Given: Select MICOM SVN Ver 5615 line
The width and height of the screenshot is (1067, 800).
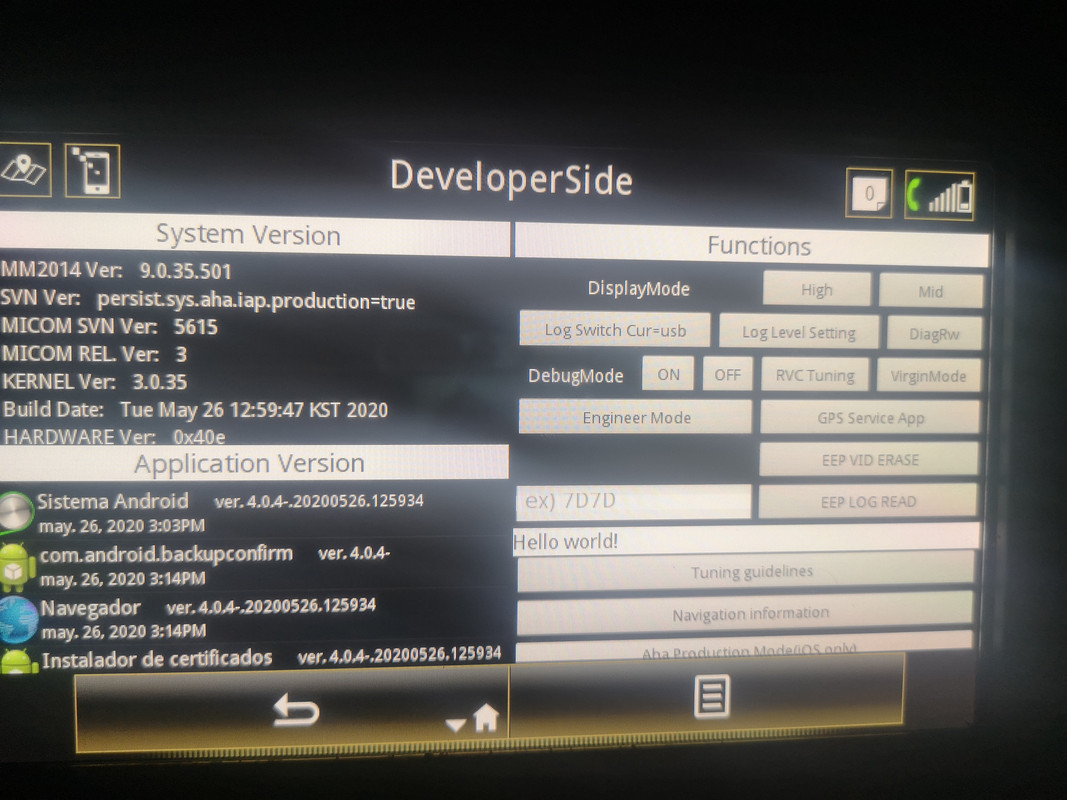Looking at the screenshot, I should pyautogui.click(x=110, y=326).
